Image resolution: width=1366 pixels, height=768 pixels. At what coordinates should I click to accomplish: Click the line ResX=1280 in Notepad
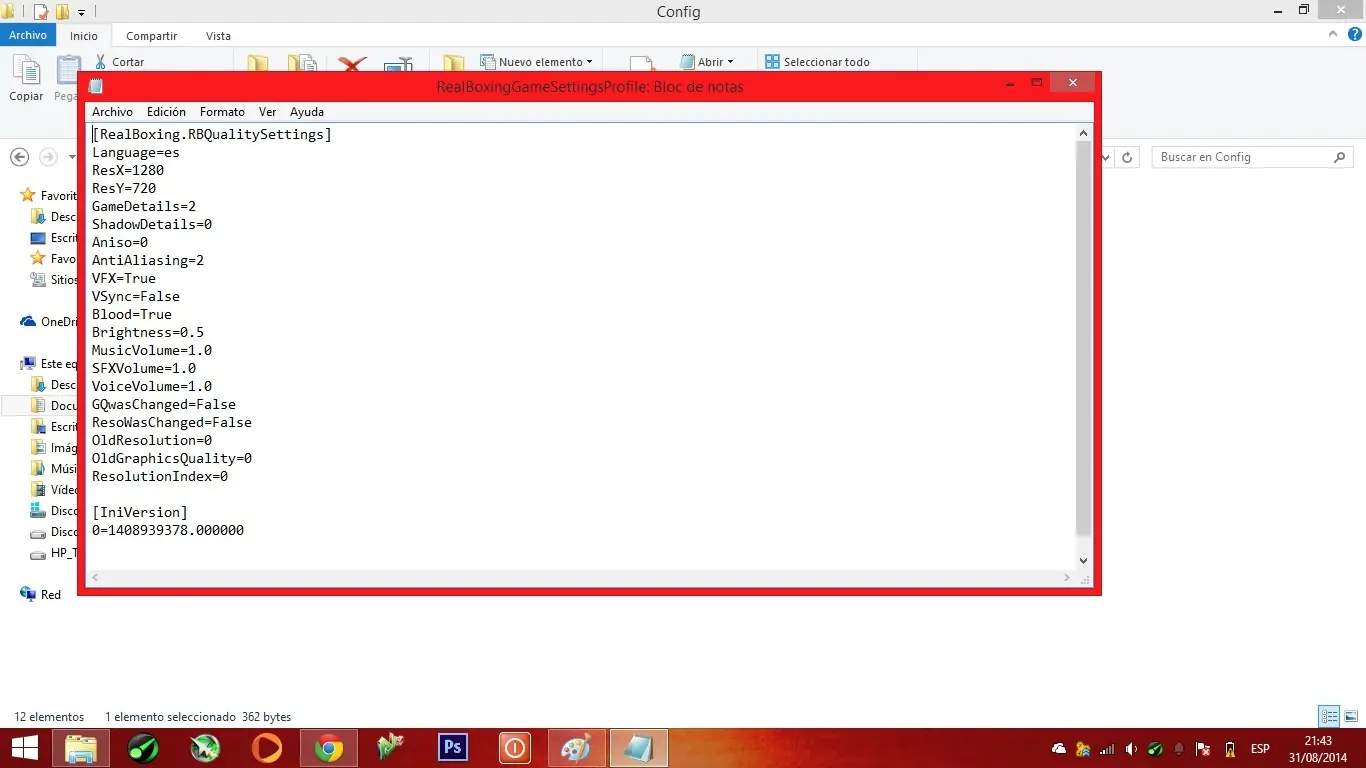pyautogui.click(x=128, y=170)
